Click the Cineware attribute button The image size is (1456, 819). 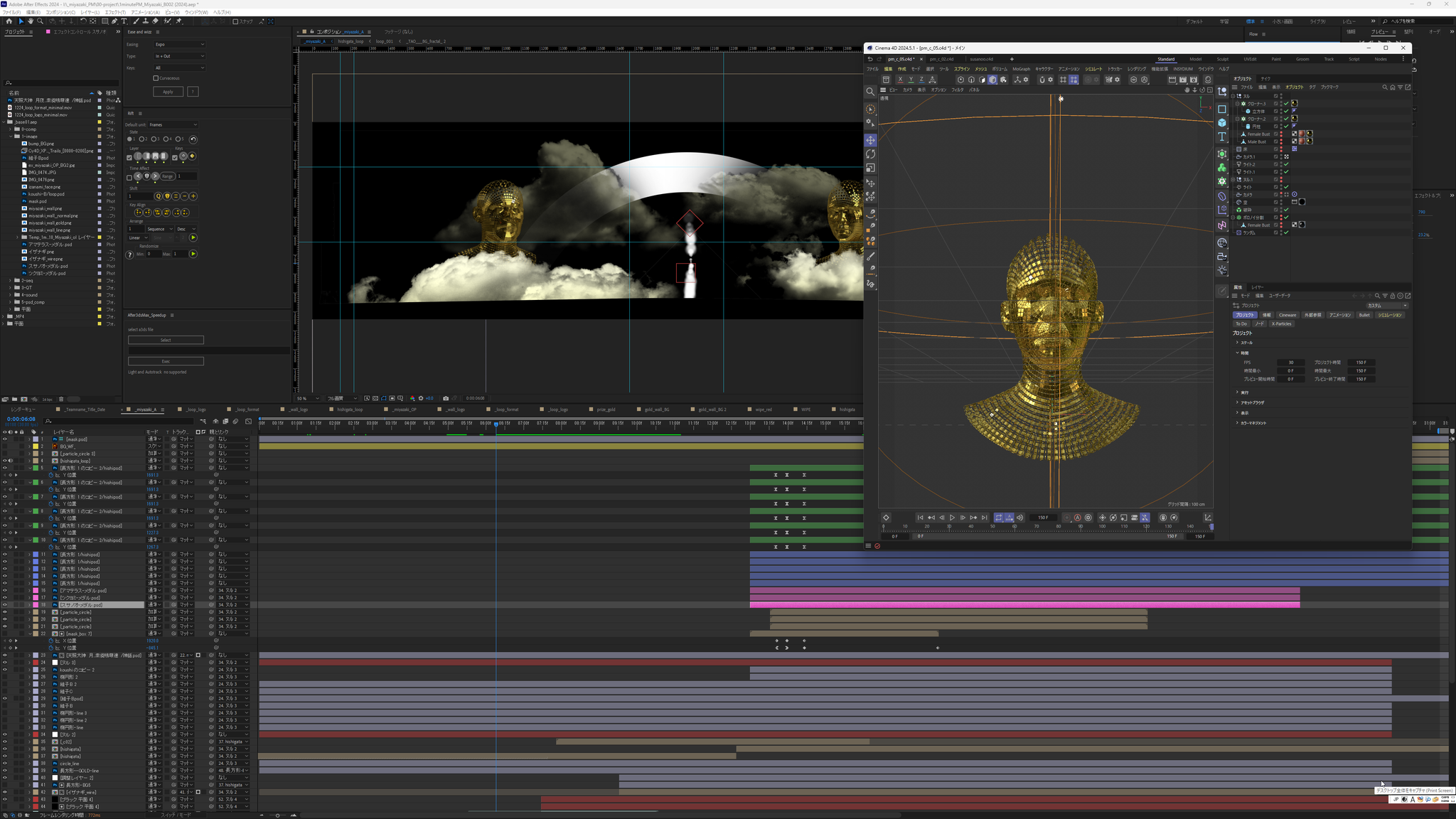[1288, 315]
